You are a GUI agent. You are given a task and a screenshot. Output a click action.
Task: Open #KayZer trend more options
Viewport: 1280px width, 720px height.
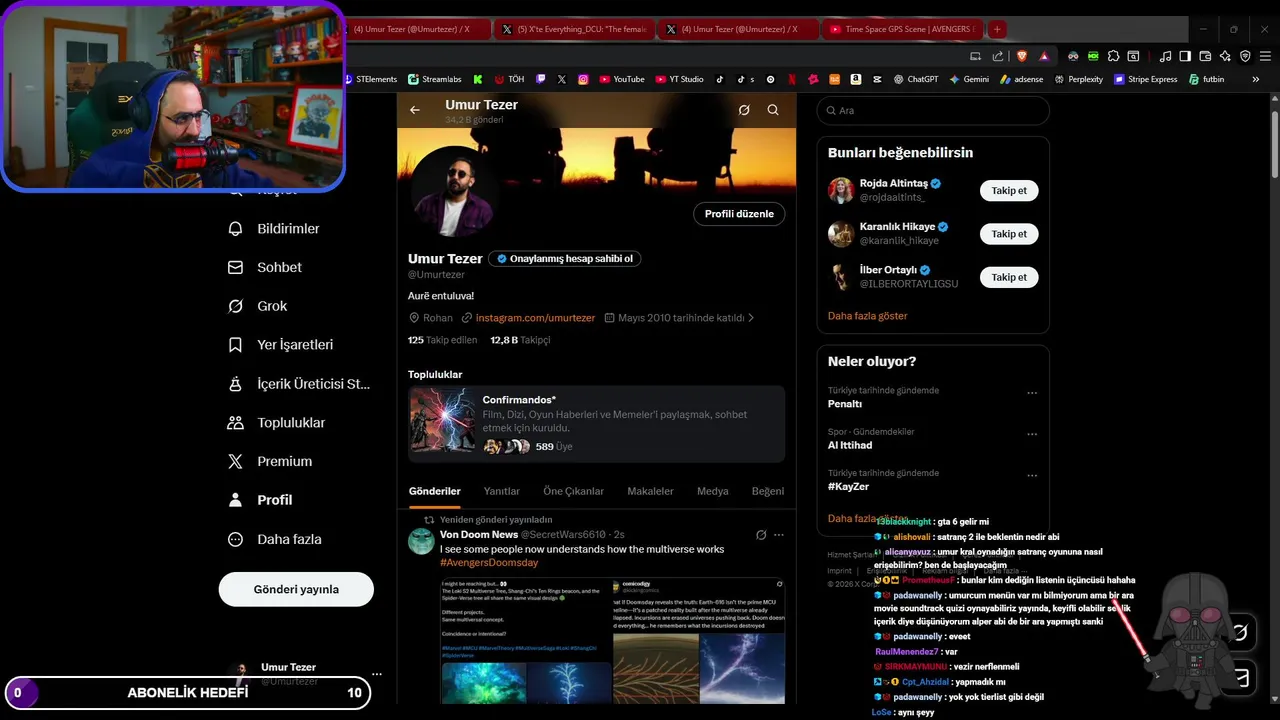point(1032,475)
